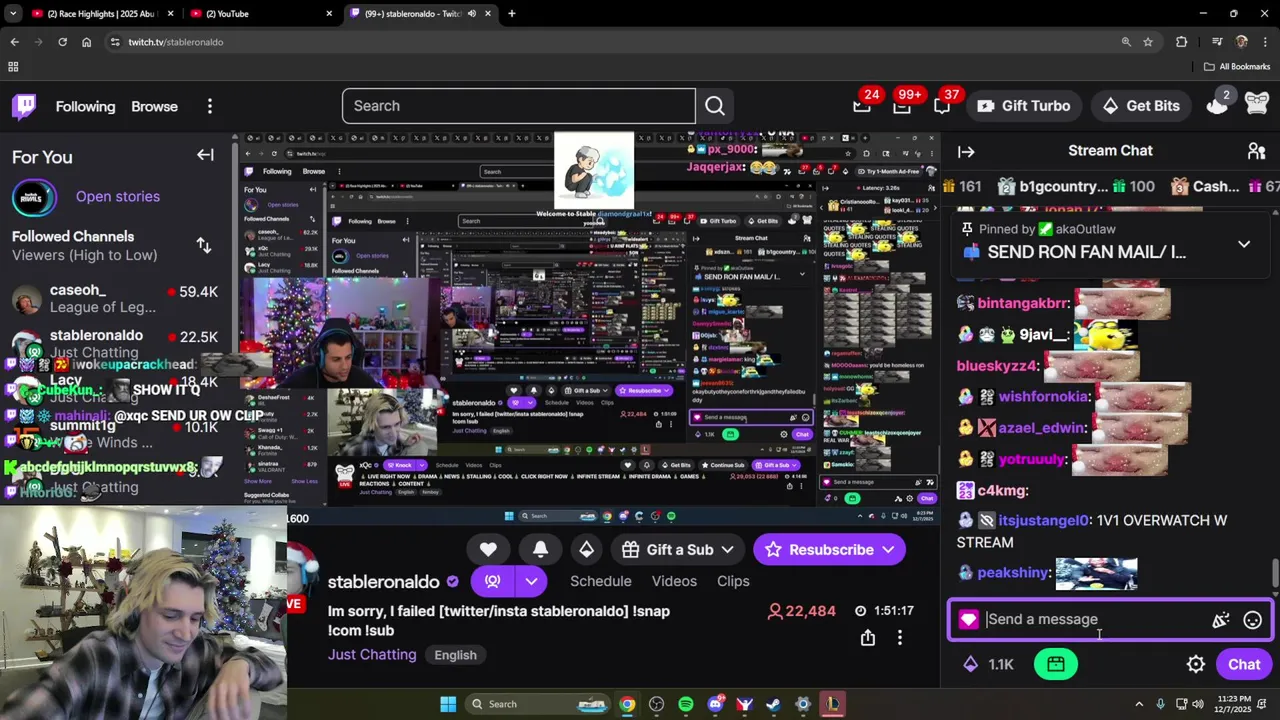Open the Clips tab
The image size is (1280, 720).
pyautogui.click(x=733, y=581)
